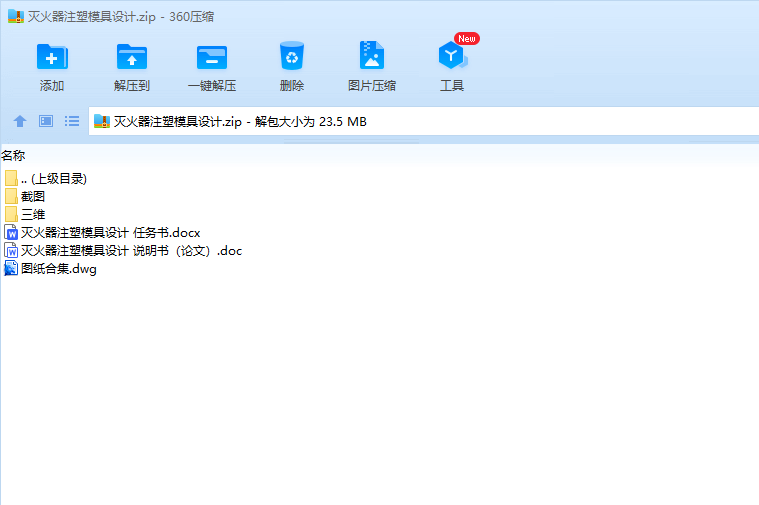Click the zip archive icon in address bar
The width and height of the screenshot is (759, 505).
(102, 121)
